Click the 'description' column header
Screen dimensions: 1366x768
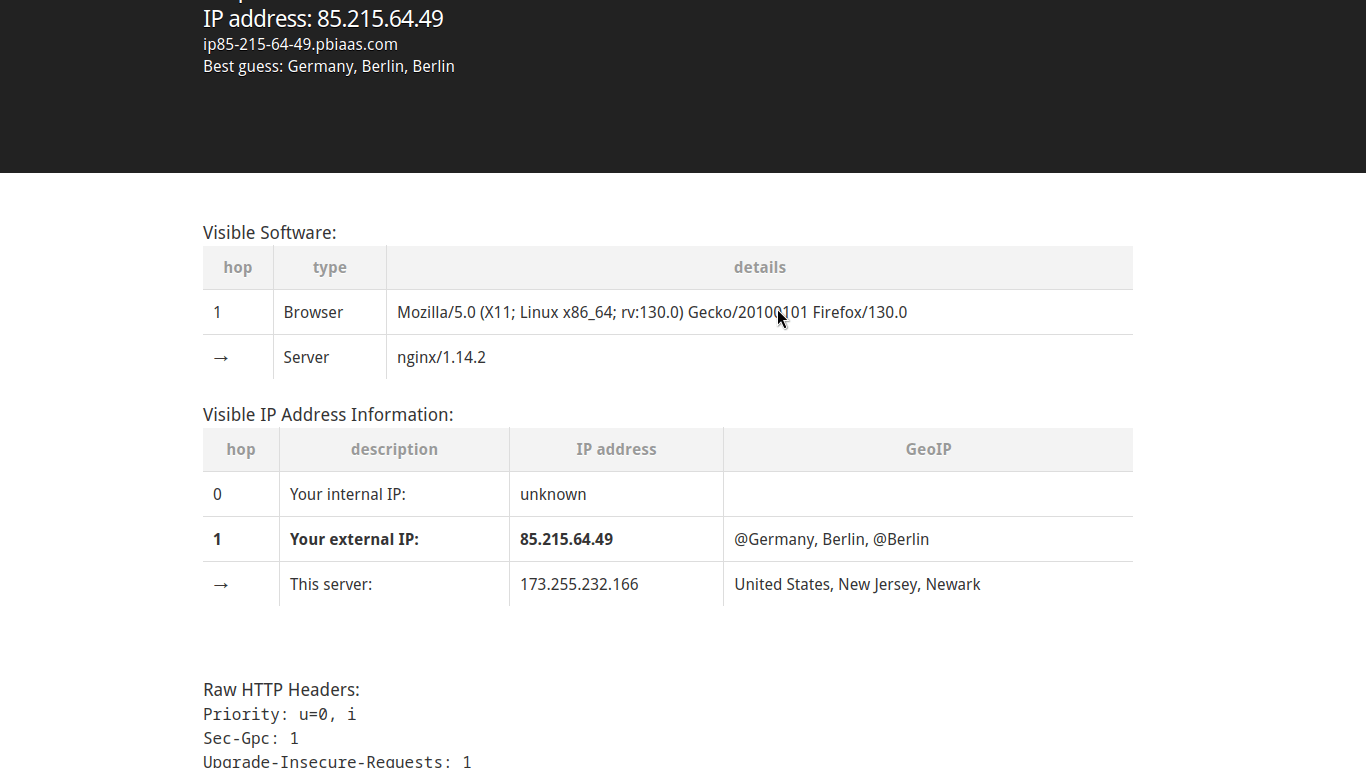click(394, 449)
